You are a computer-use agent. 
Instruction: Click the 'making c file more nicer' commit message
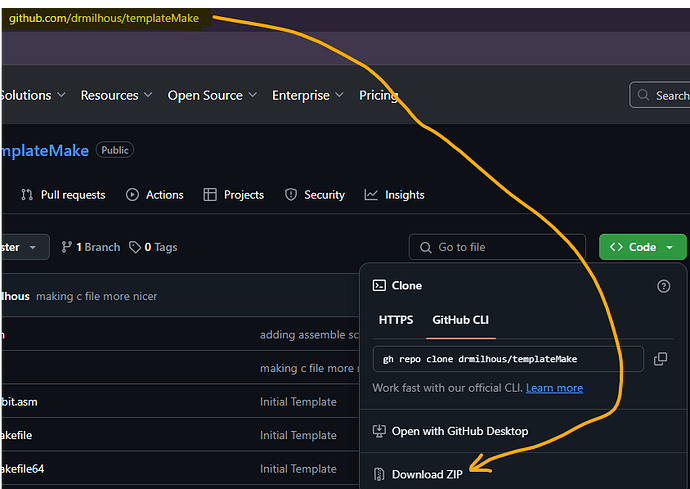click(x=96, y=296)
